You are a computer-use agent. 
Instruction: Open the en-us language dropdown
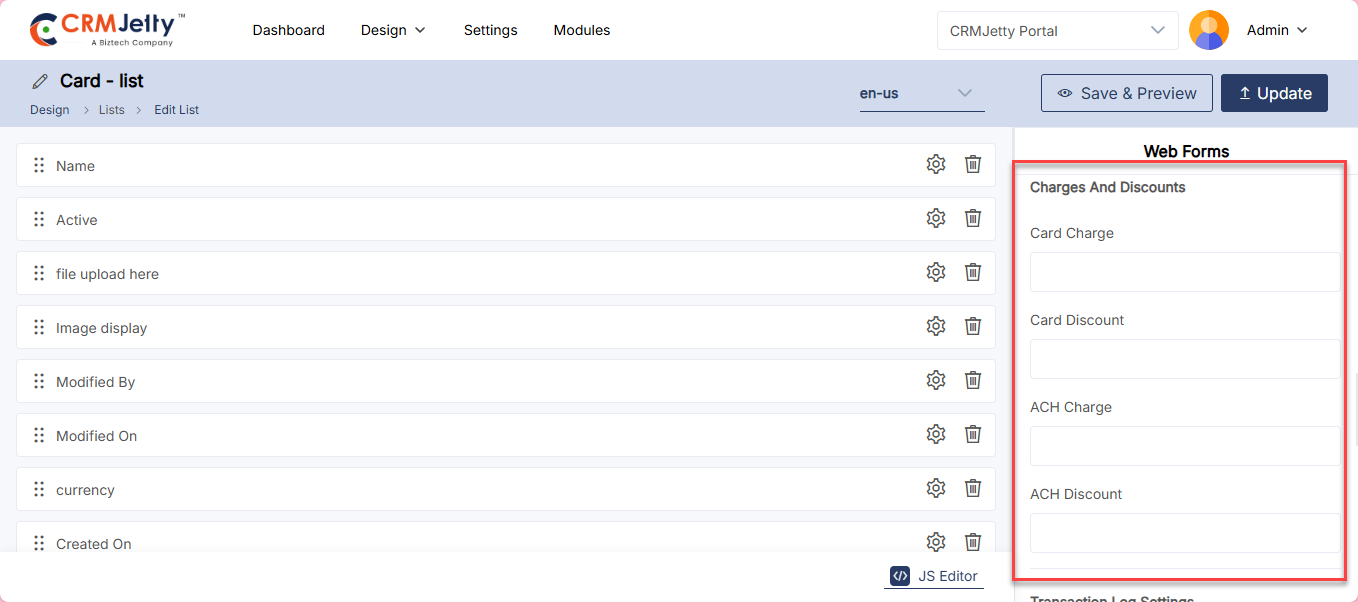pos(921,93)
